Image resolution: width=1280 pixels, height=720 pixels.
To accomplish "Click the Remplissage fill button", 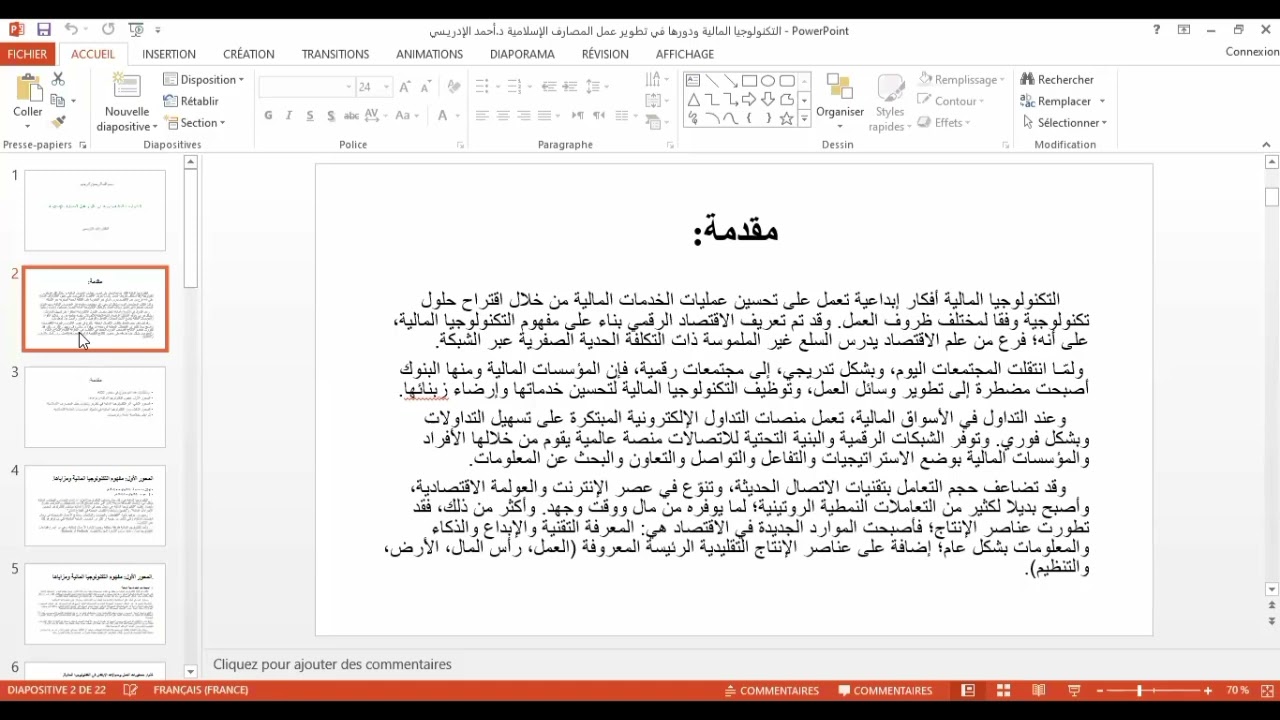I will tap(961, 79).
